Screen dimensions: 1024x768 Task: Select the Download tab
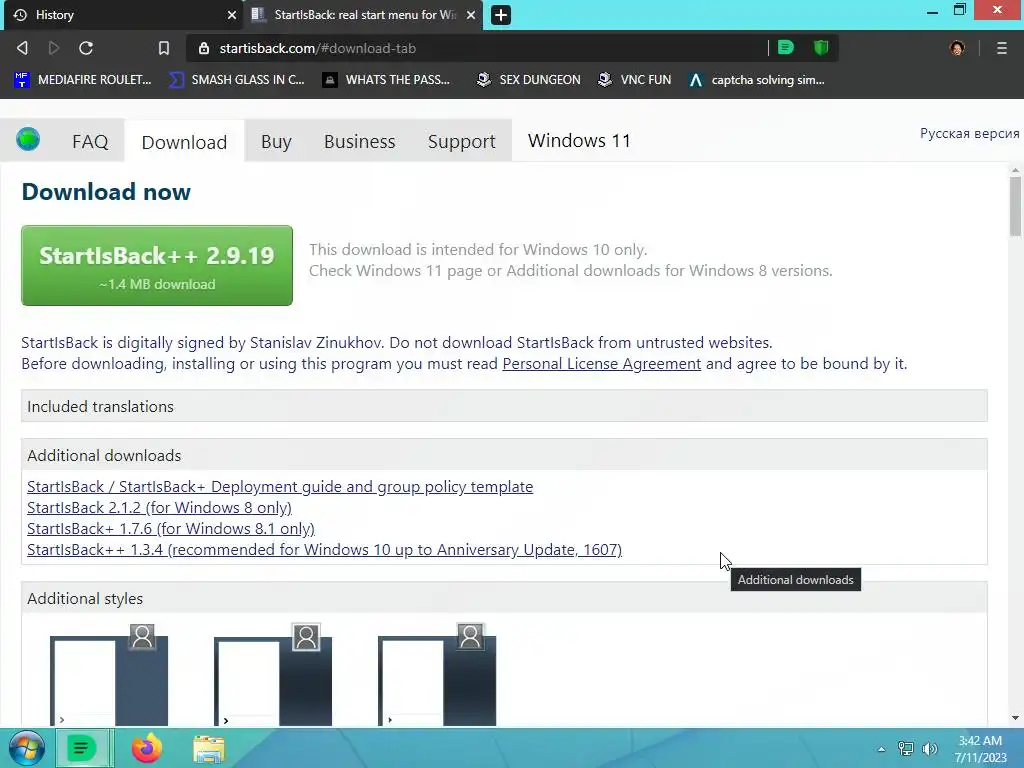coord(184,142)
